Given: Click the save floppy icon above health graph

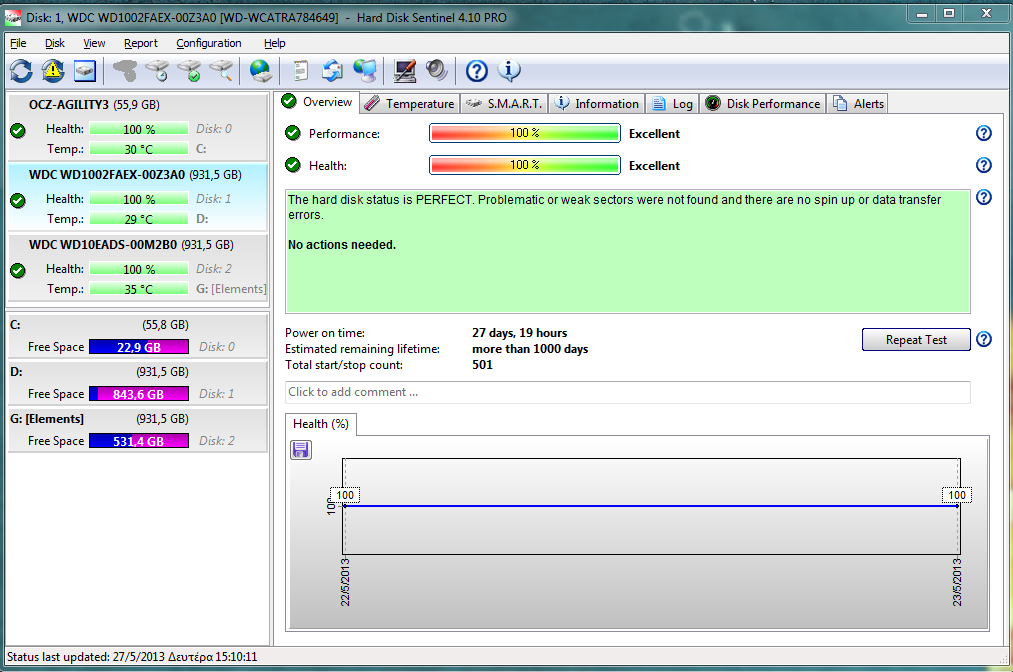Looking at the screenshot, I should click(301, 450).
